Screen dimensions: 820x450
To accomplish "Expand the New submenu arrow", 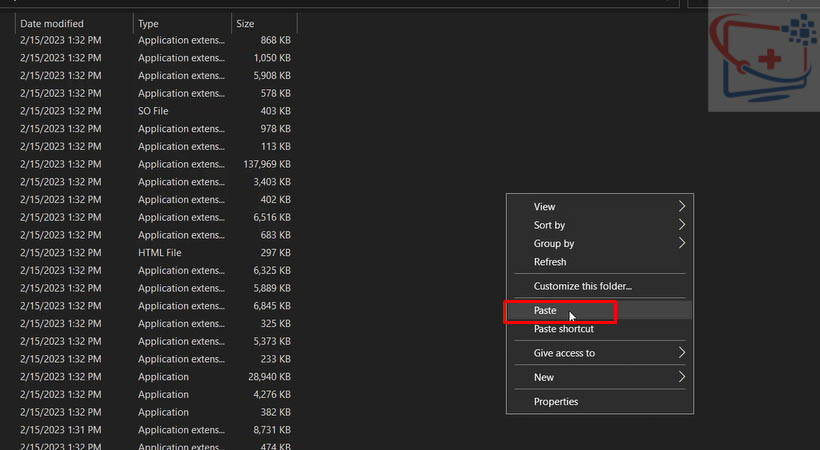I will [682, 378].
